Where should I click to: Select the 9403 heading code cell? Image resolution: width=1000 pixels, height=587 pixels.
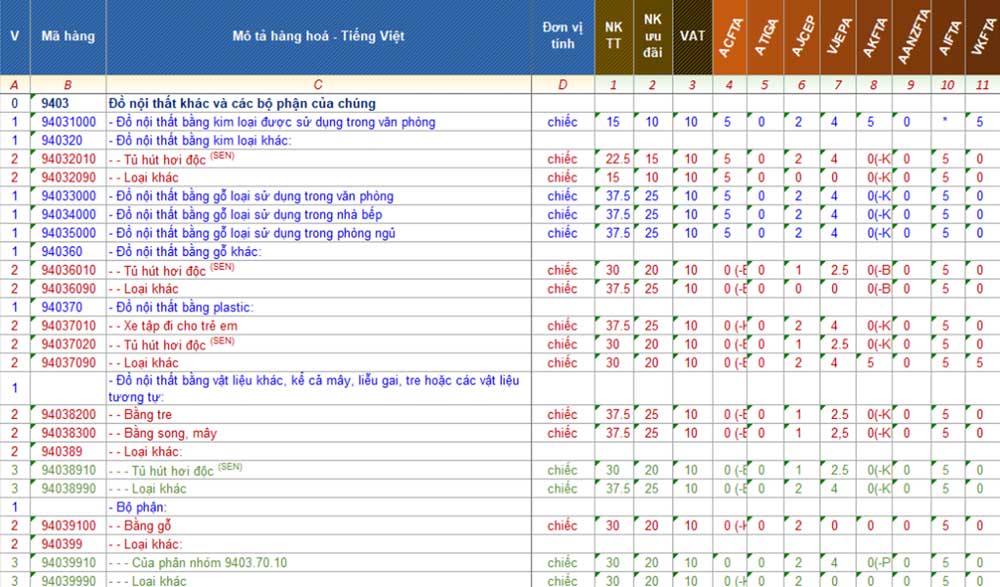pyautogui.click(x=68, y=103)
